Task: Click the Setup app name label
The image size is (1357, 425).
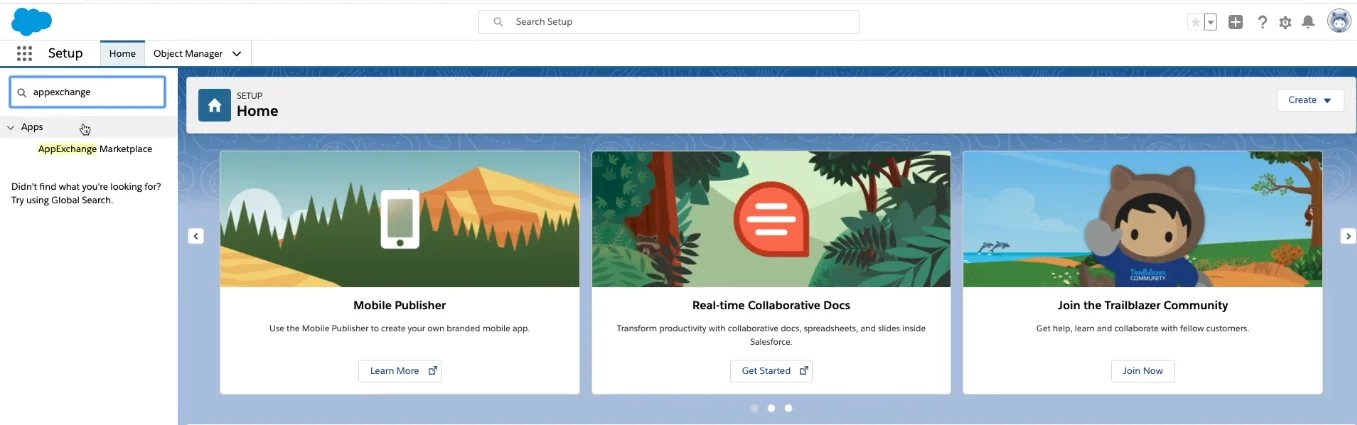Action: click(x=66, y=53)
